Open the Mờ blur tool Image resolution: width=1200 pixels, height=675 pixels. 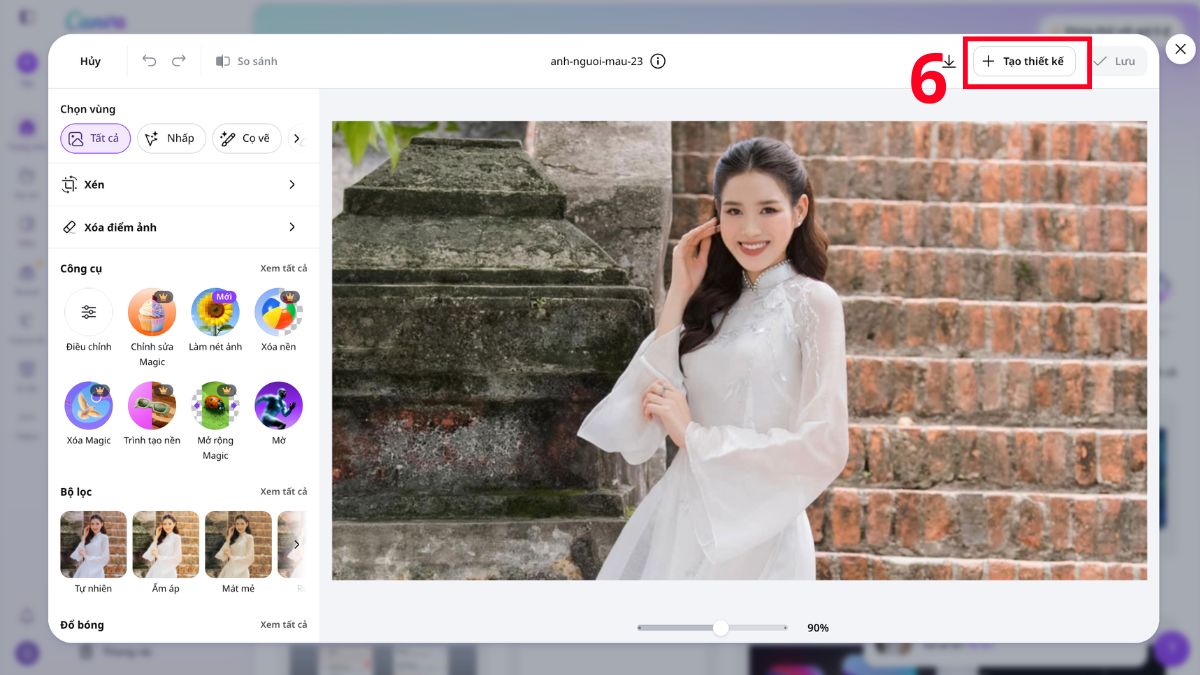[x=278, y=413]
